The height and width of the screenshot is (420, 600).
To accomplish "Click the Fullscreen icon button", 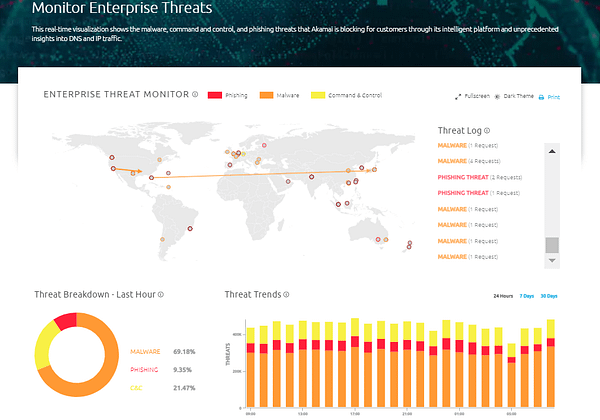I will [458, 97].
